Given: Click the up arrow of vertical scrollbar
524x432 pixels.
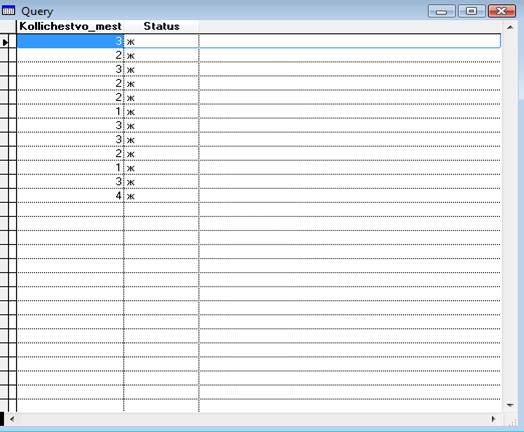Looking at the screenshot, I should [x=510, y=27].
